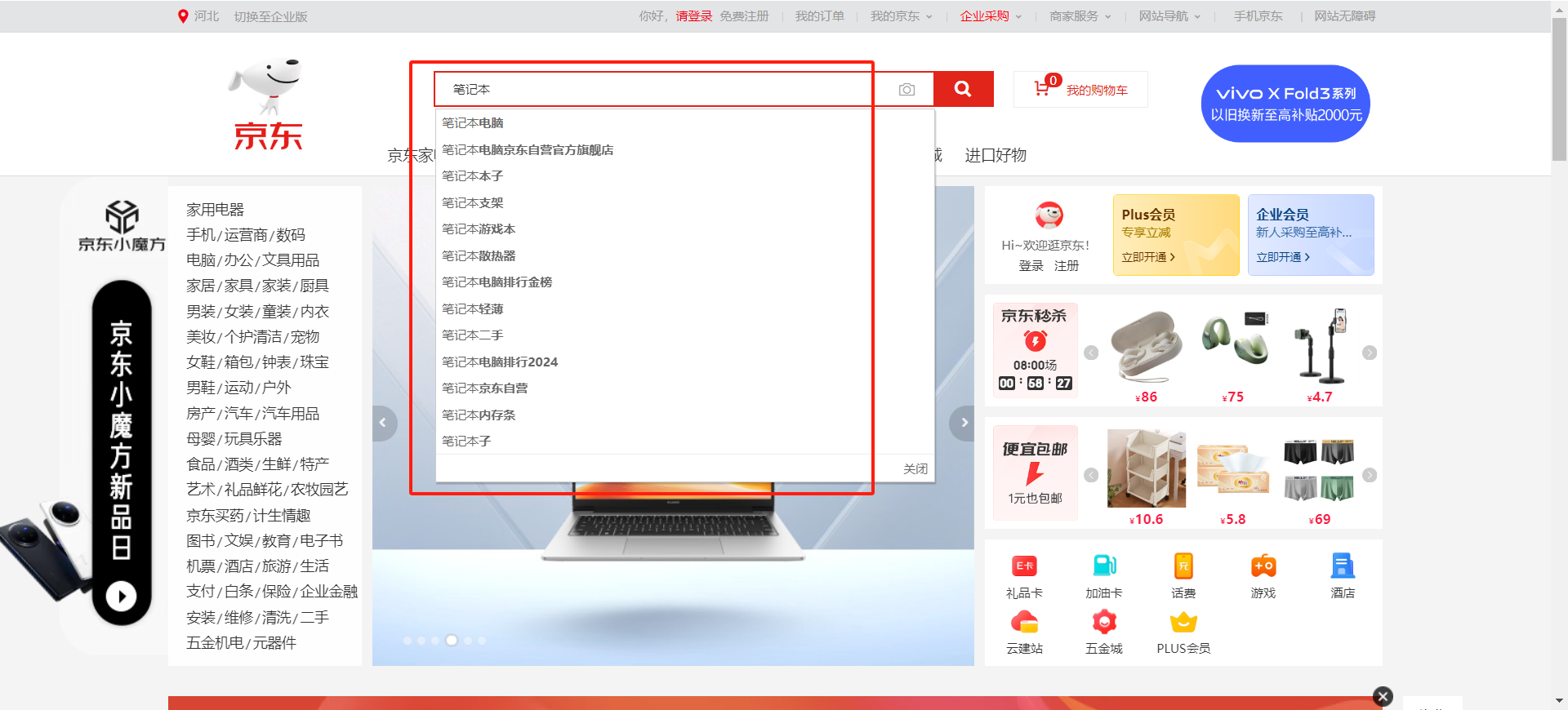Click the search input containing 笔记本

[x=666, y=89]
